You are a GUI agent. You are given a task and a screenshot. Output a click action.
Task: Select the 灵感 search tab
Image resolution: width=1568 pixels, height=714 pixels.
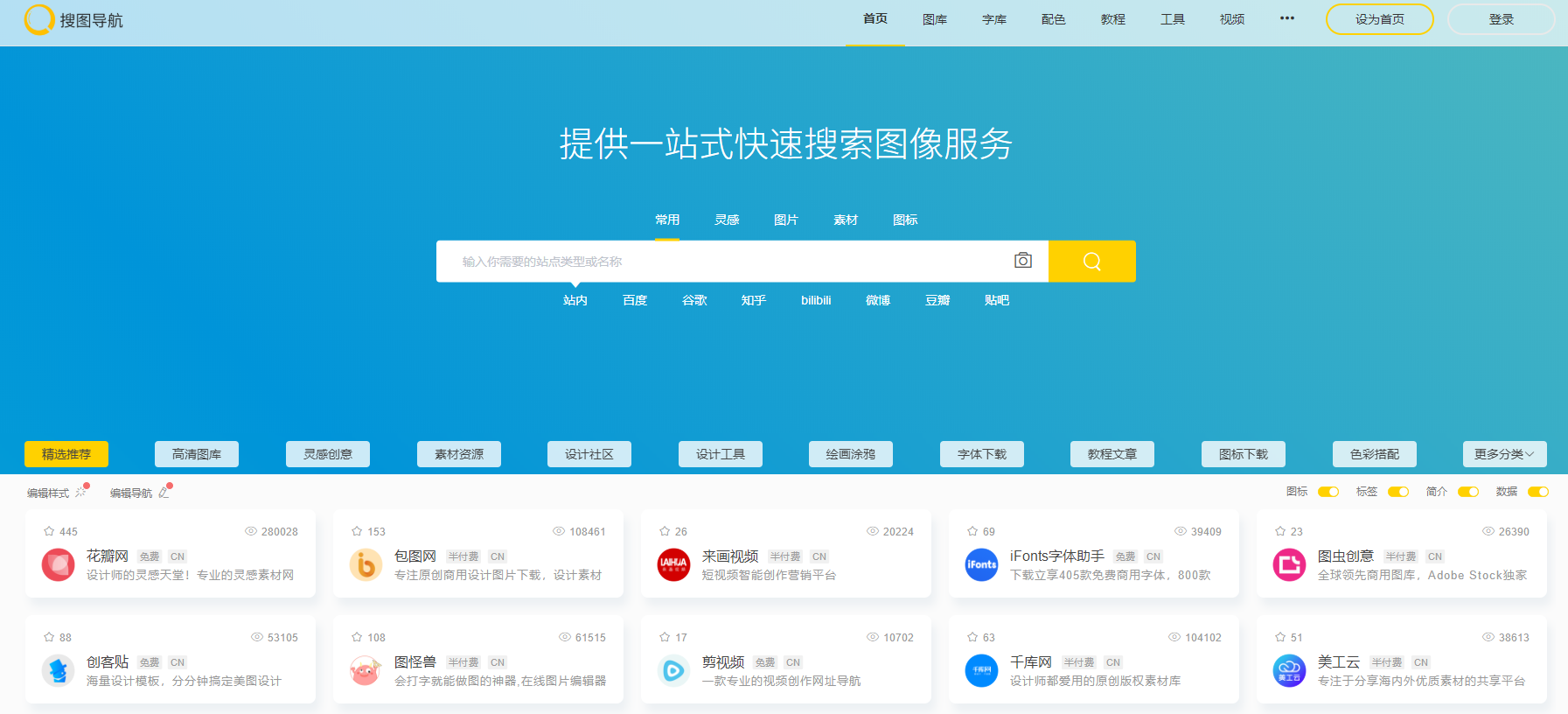727,220
